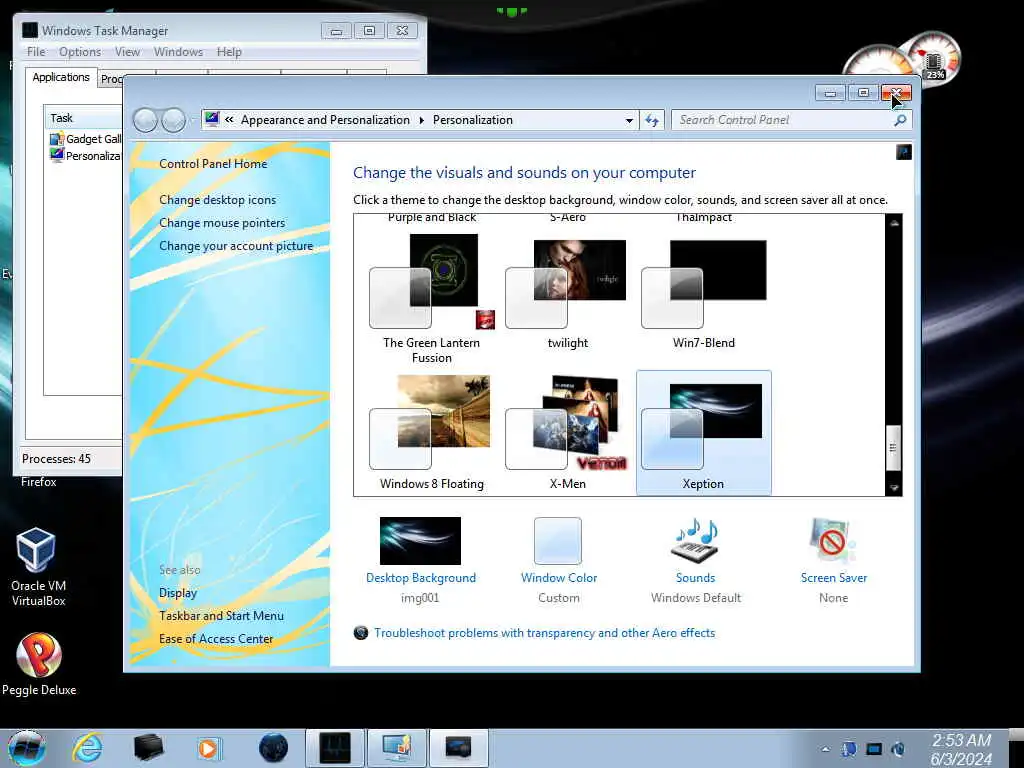1024x768 pixels.
Task: Select the Xeption theme
Action: click(704, 432)
